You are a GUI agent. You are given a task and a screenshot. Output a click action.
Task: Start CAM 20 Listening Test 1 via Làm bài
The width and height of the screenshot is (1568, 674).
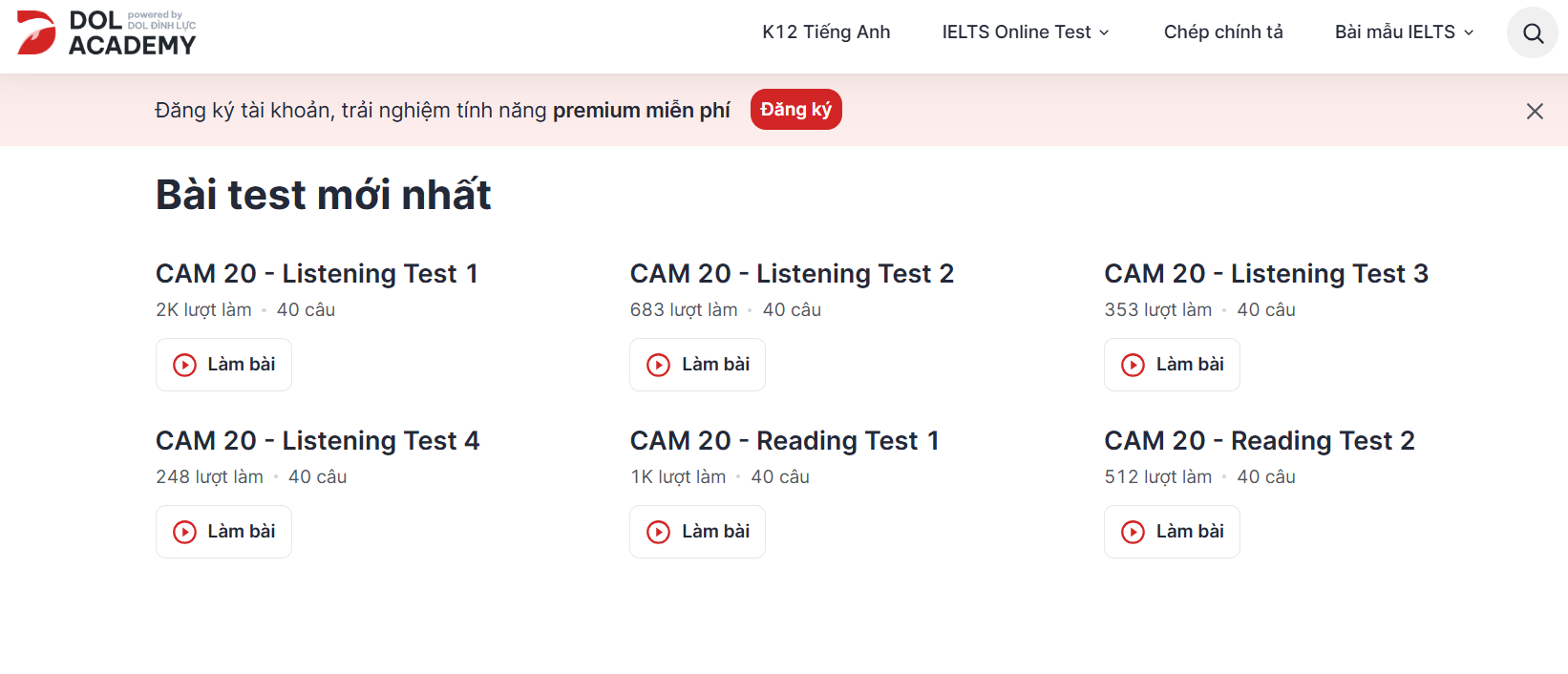pos(223,365)
